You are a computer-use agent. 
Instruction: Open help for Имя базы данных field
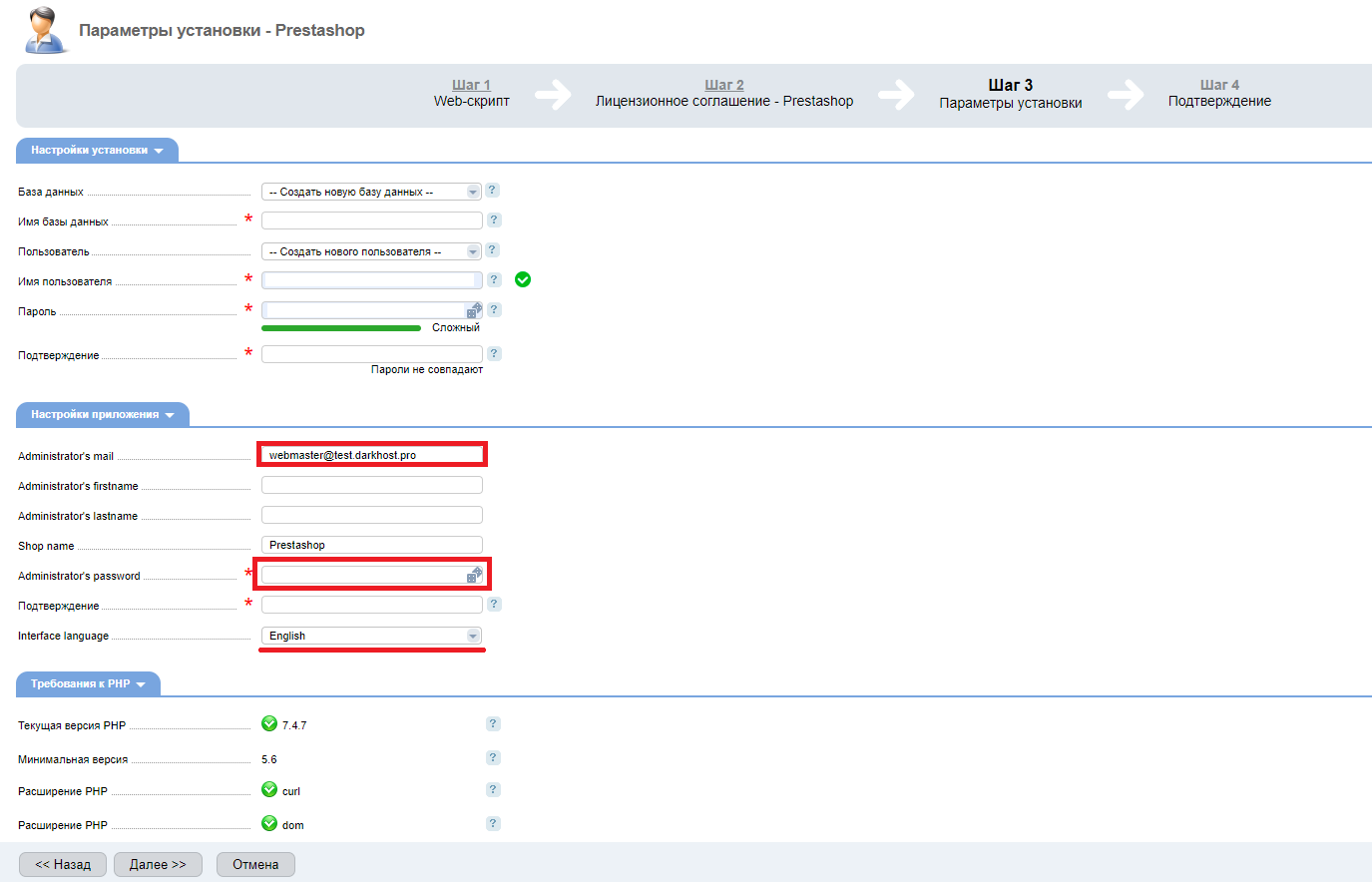click(494, 220)
